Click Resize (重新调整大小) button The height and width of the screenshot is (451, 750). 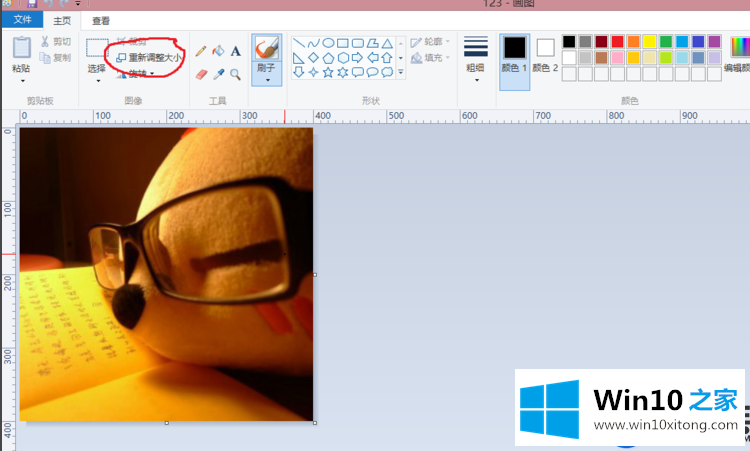[149, 58]
